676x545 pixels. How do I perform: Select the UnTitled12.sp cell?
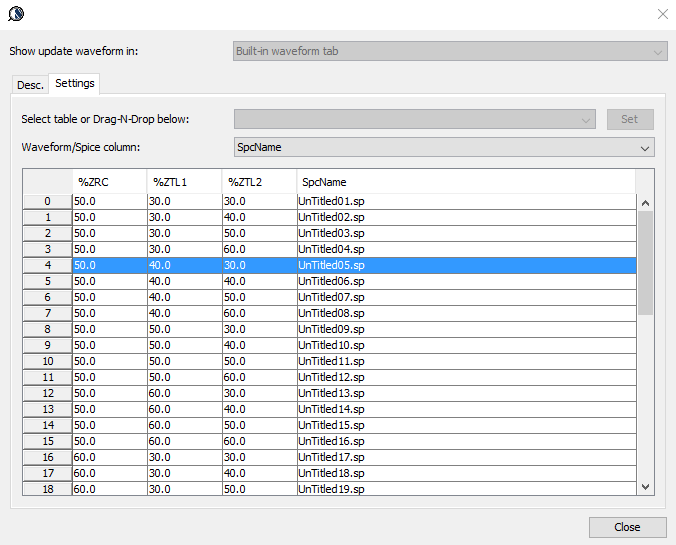[330, 377]
